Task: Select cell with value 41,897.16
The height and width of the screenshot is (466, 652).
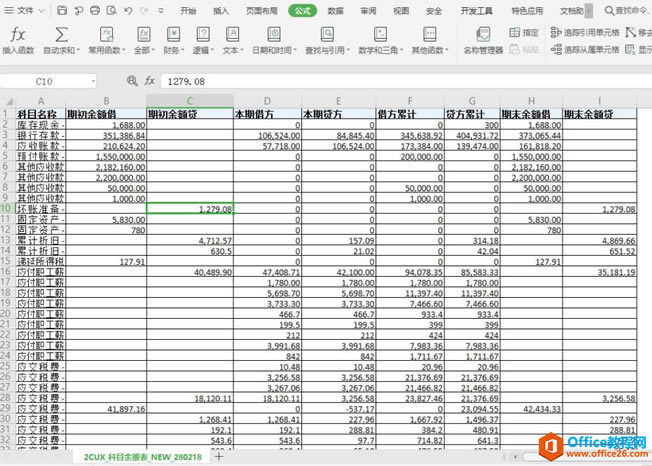Action: (x=106, y=409)
